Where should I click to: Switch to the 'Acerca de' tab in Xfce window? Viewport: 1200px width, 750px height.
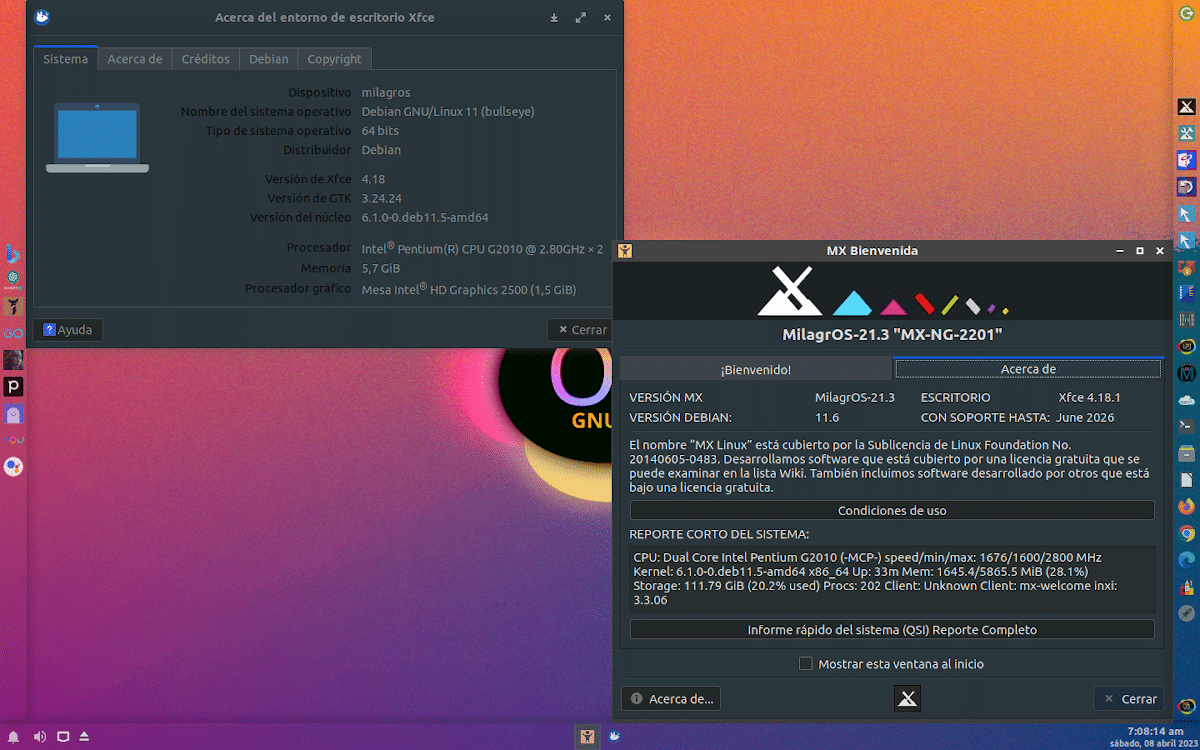135,59
